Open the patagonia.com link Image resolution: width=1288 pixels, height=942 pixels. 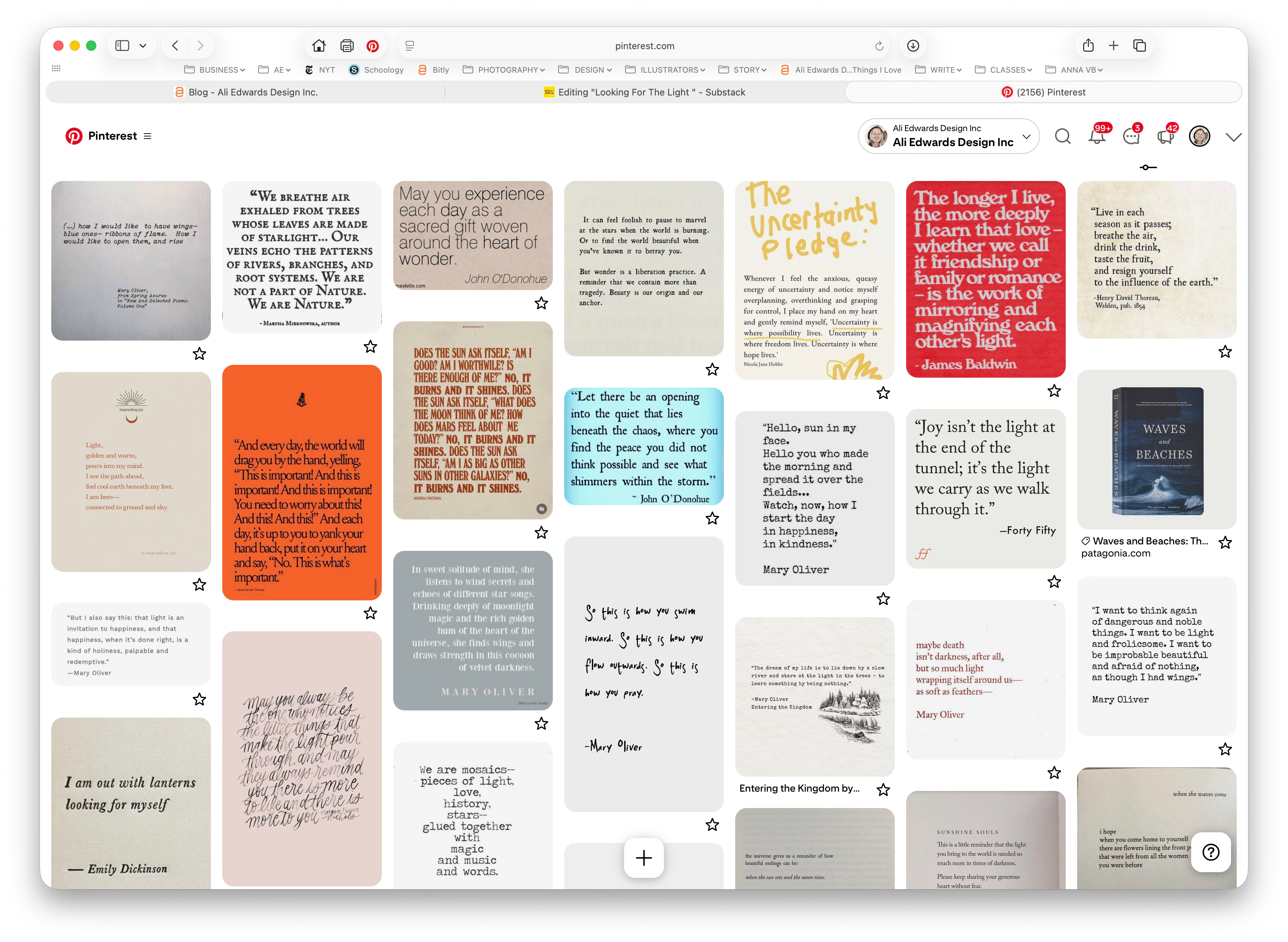click(1115, 553)
